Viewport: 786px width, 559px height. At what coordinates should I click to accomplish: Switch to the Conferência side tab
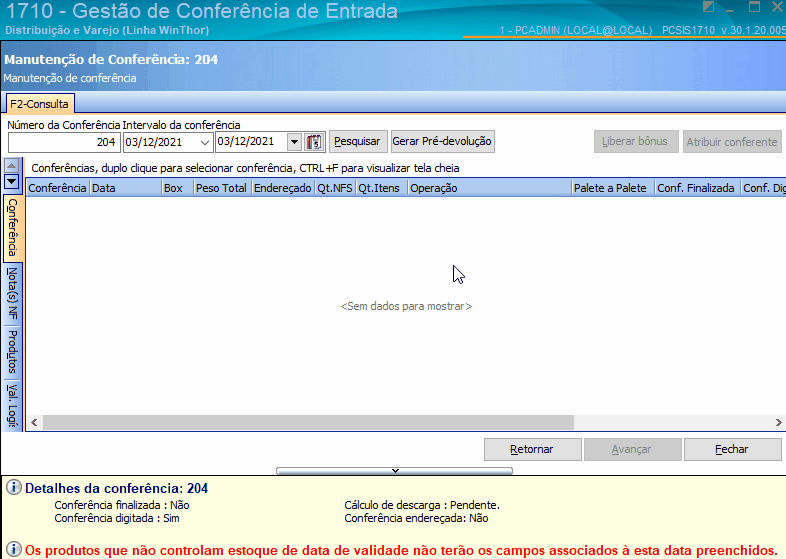(13, 228)
